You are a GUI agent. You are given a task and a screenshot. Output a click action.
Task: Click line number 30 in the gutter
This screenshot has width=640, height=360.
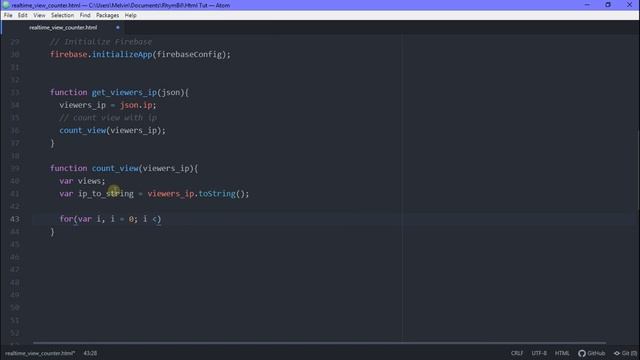[x=15, y=54]
